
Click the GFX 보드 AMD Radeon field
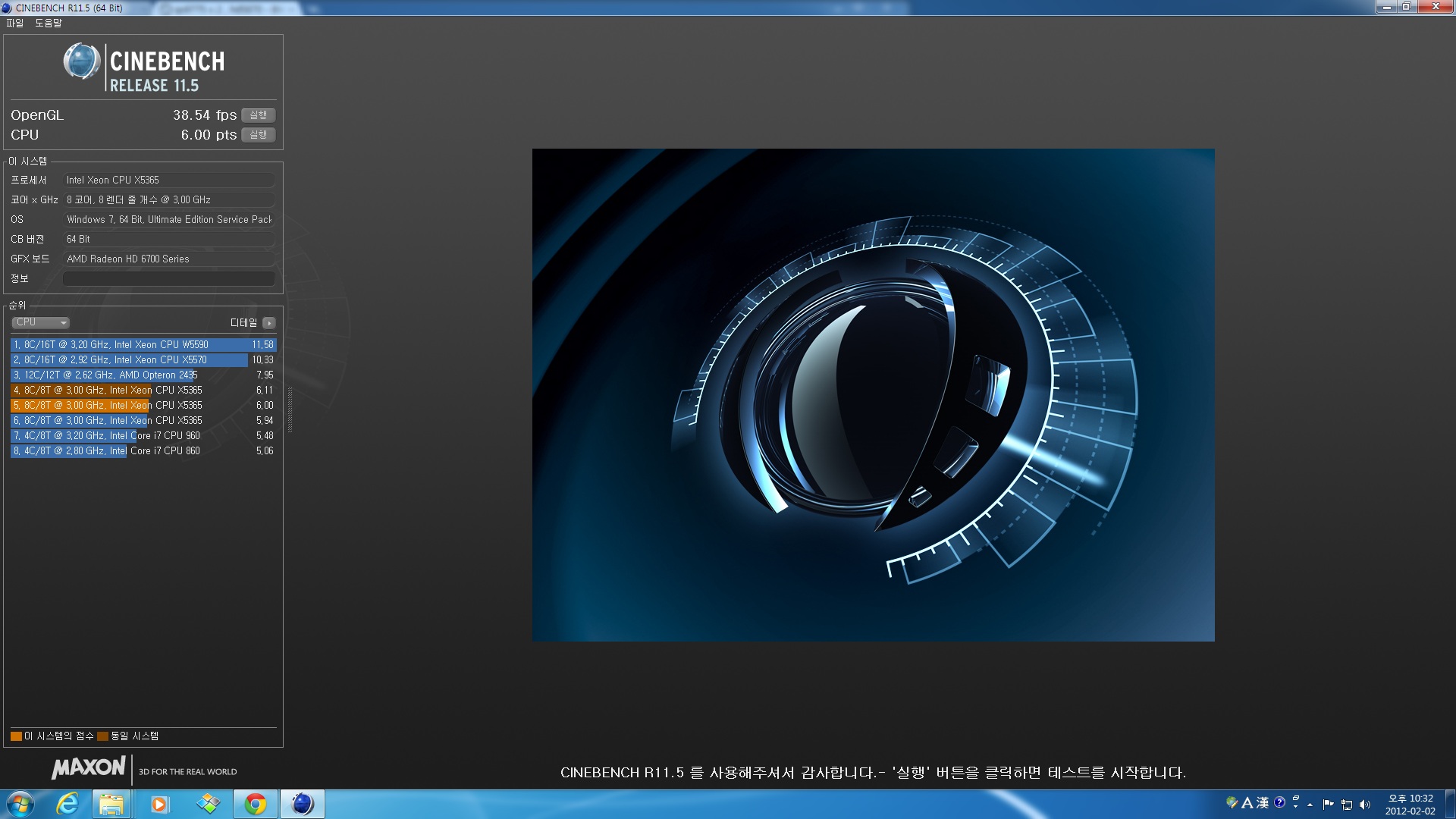pos(169,259)
